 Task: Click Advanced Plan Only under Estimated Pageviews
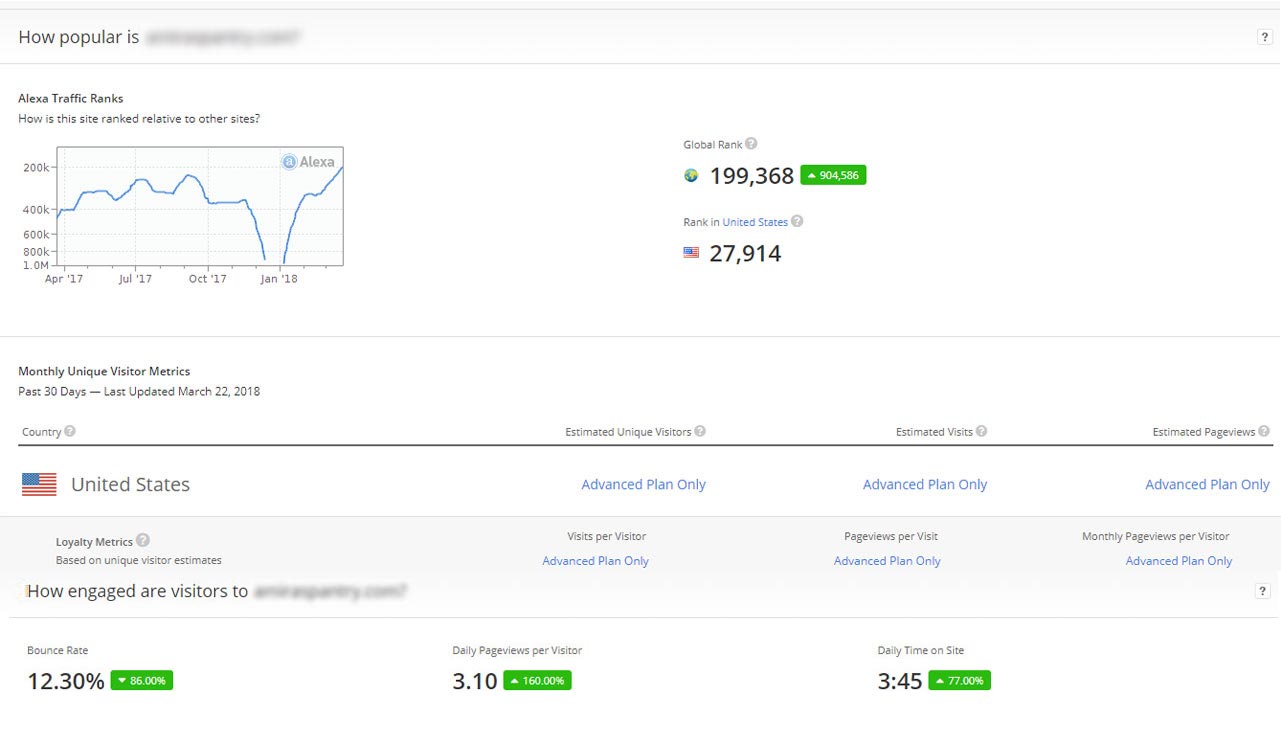pos(1207,484)
